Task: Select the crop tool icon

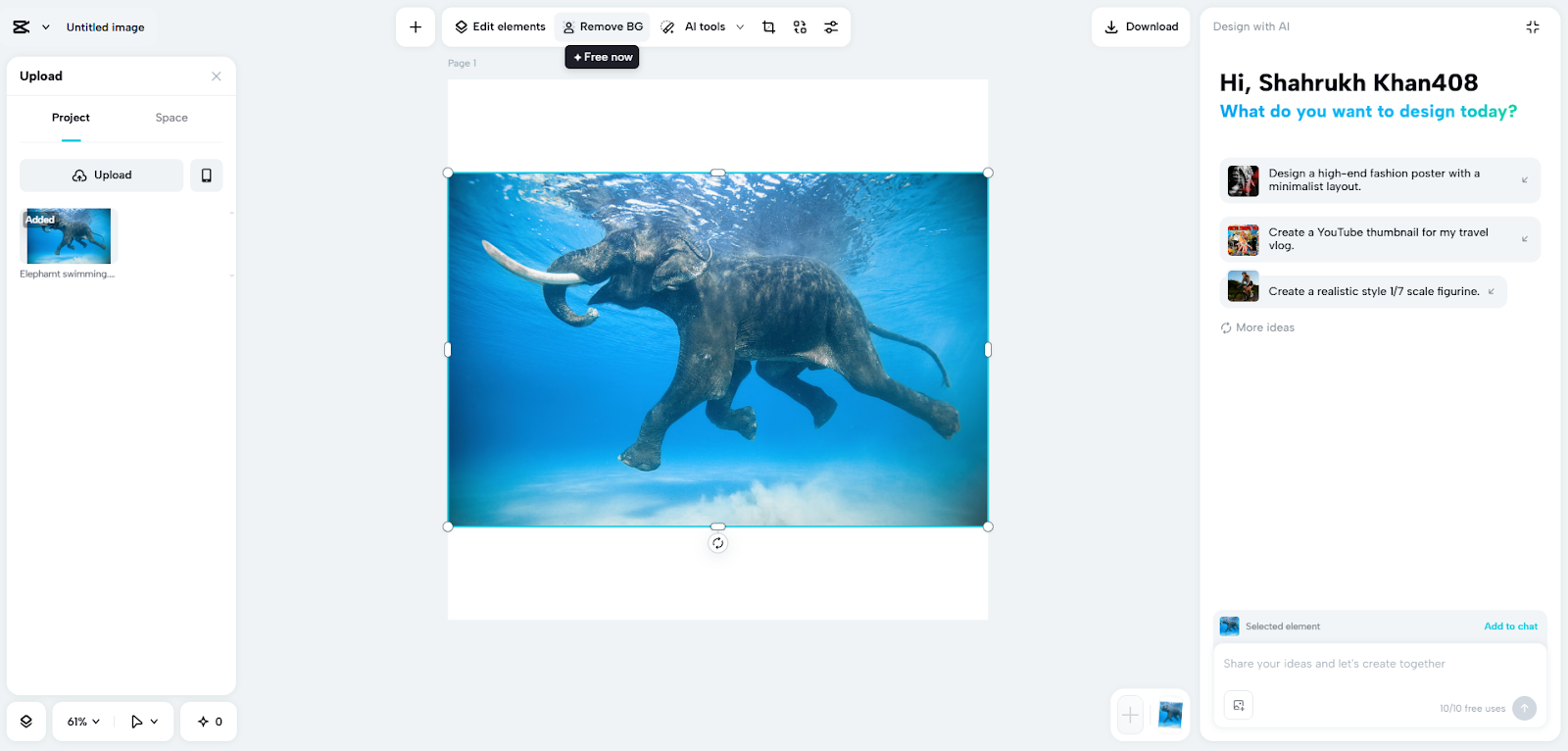Action: (768, 27)
